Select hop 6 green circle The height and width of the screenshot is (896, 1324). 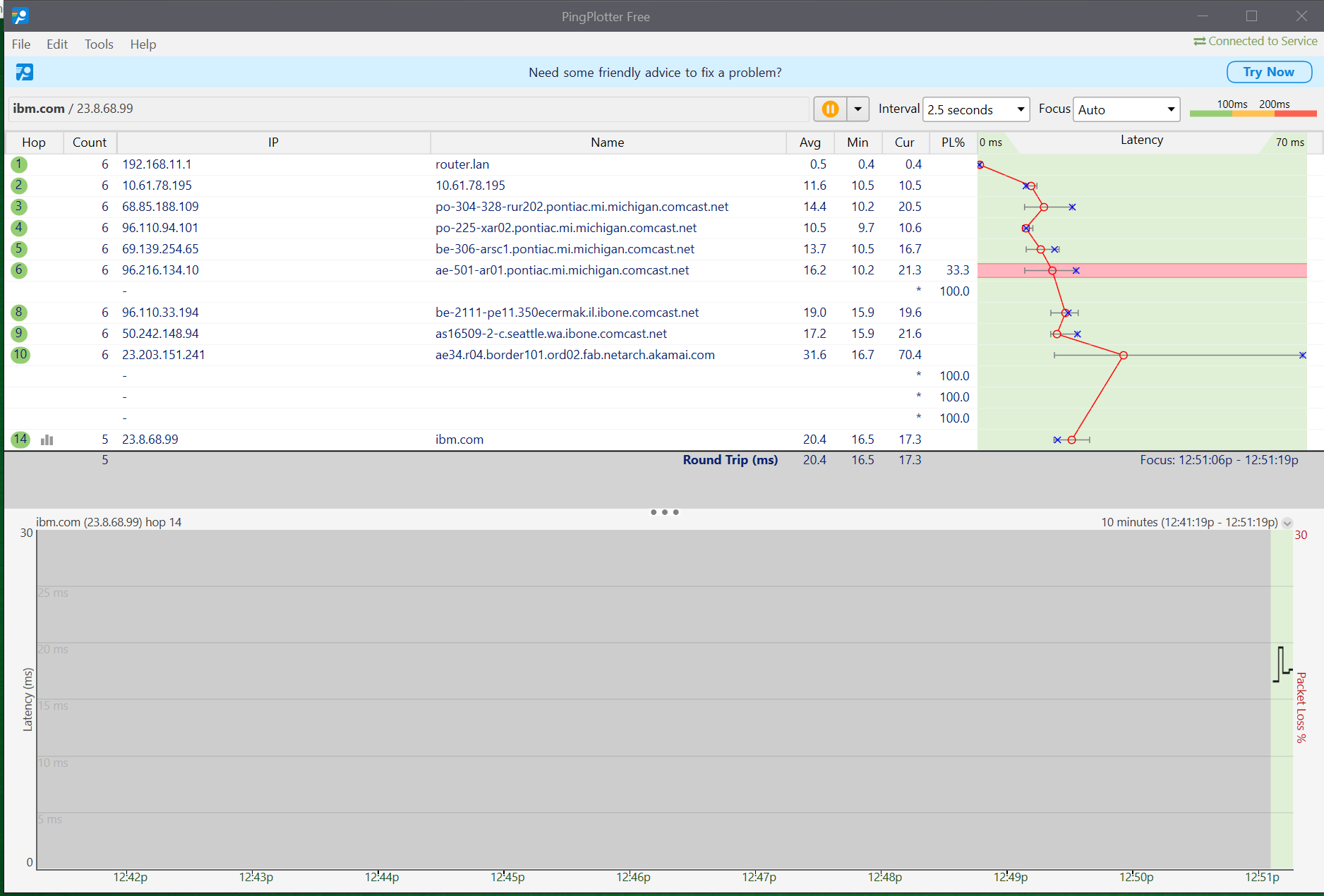click(x=19, y=270)
